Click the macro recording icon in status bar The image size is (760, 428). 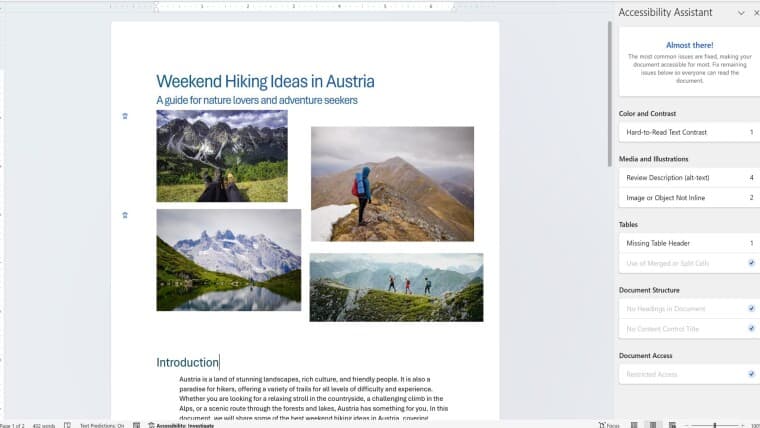click(137, 425)
